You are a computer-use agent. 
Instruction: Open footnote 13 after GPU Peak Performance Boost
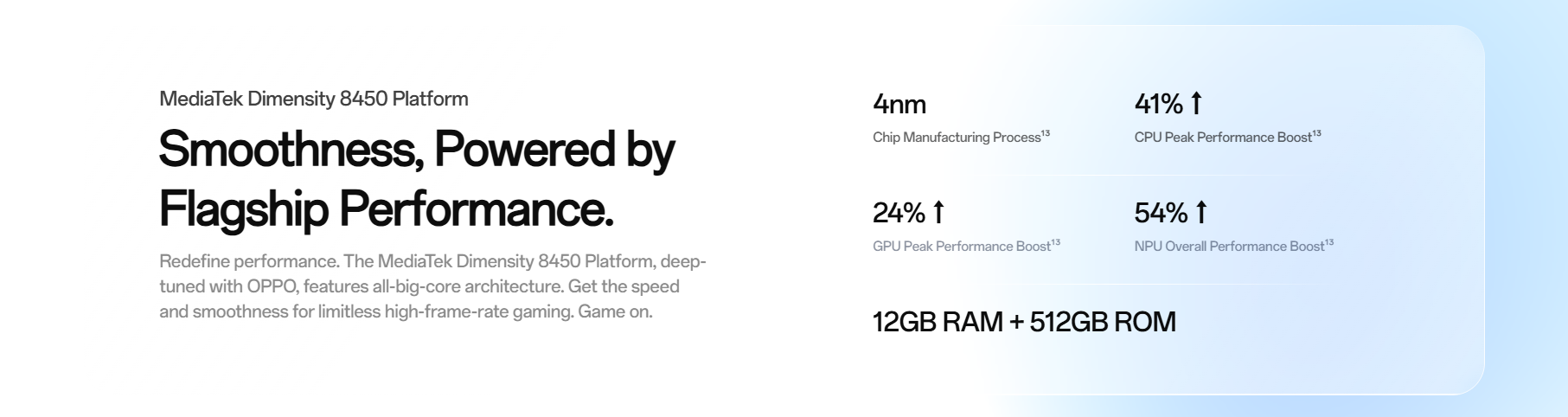(1055, 243)
